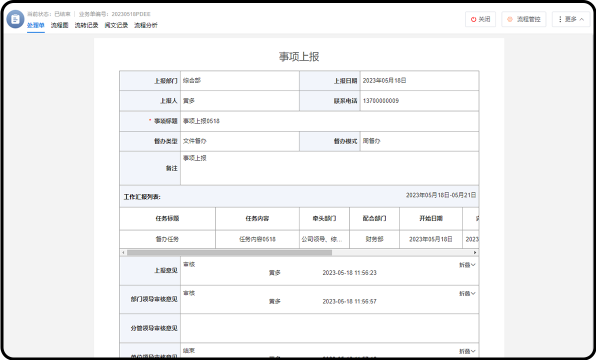Viewport: 596px width, 360px height.
Task: Select the 财务部 table cell
Action: [374, 239]
